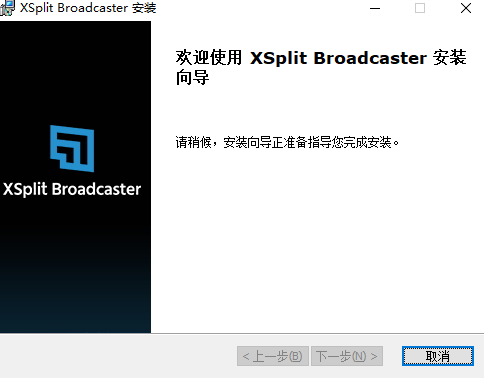This screenshot has height=378, width=484.
Task: Click the window title XSplit Broadcaster 安装
Action: tap(88, 8)
